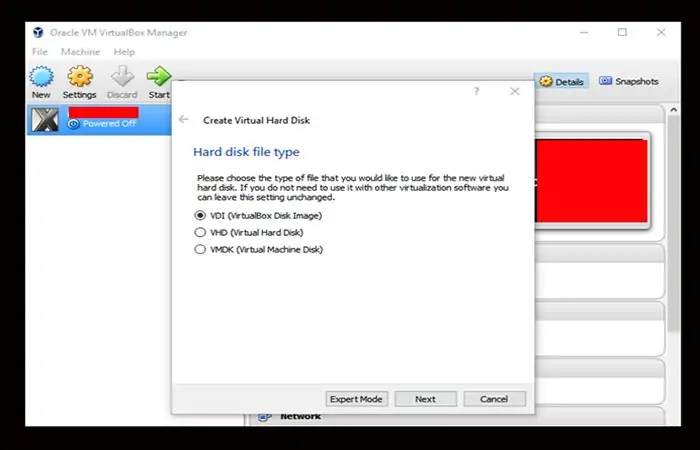Image resolution: width=700 pixels, height=450 pixels.
Task: Switch to the Snapshots view
Action: pos(629,81)
